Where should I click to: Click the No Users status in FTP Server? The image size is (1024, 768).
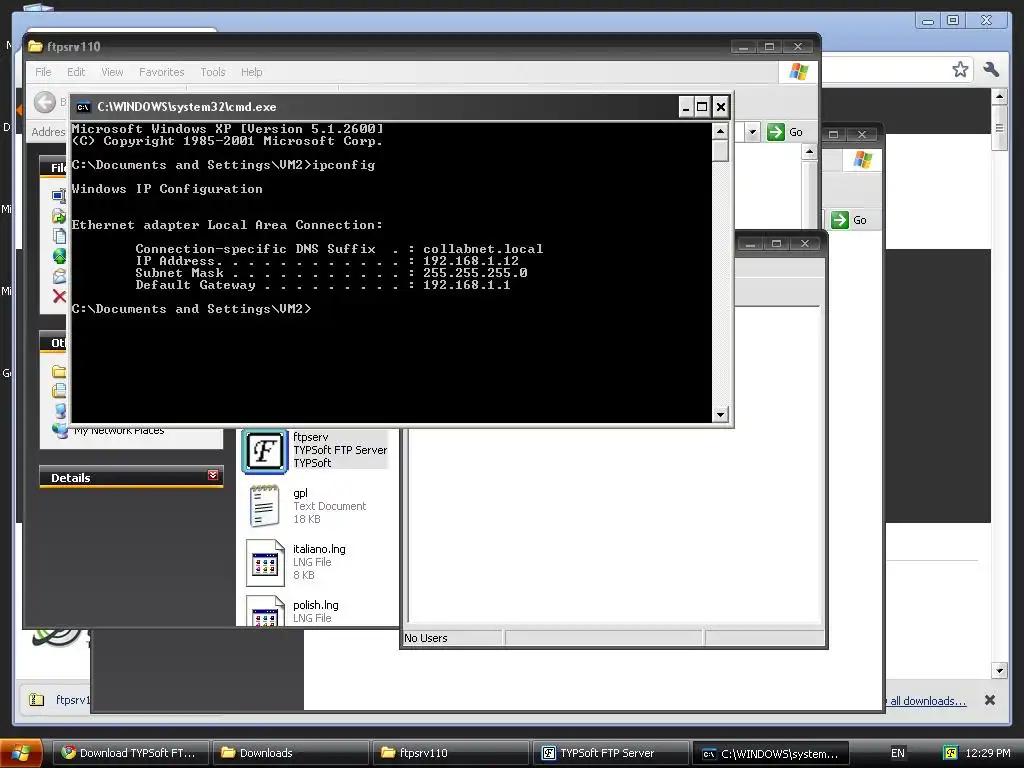426,638
